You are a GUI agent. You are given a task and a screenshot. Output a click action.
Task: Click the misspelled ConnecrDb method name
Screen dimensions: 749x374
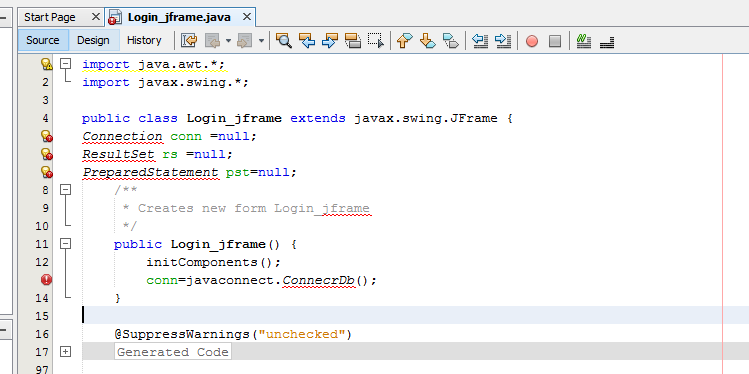click(318, 280)
